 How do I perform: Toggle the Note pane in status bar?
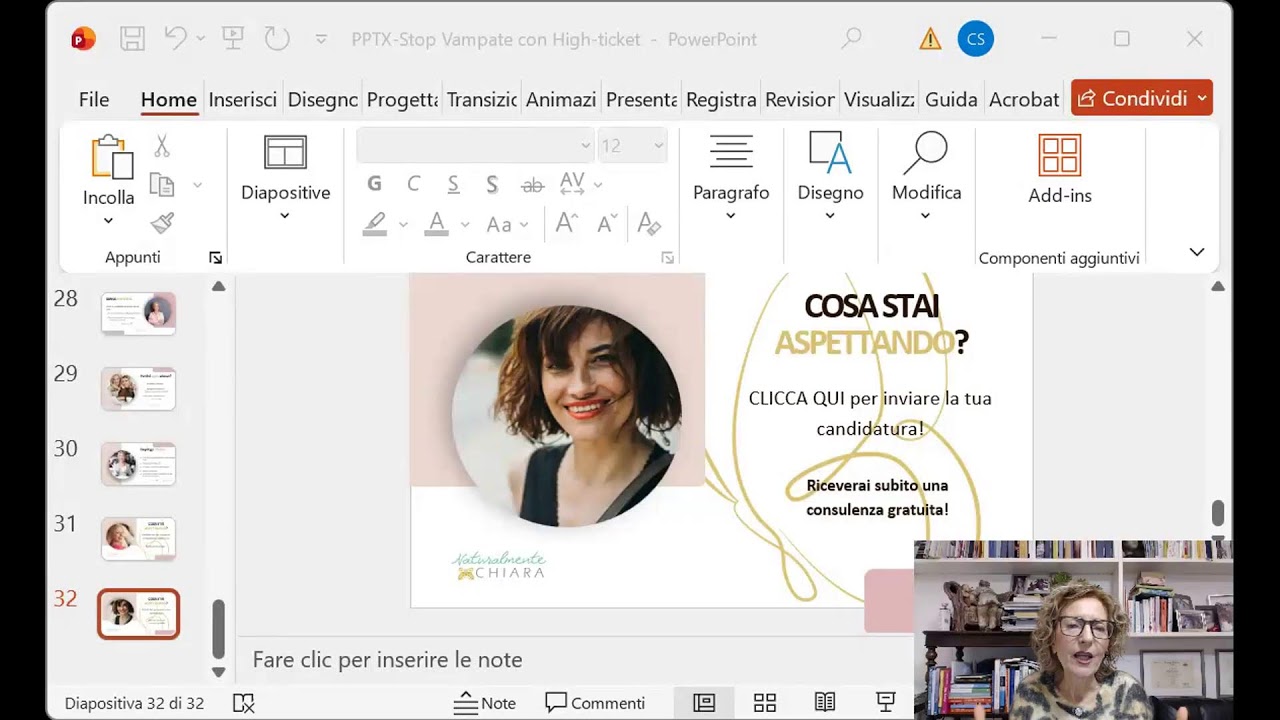pyautogui.click(x=485, y=703)
